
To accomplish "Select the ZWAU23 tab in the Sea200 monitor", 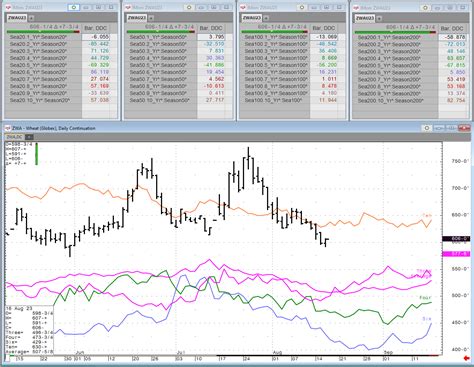I will pyautogui.click(x=365, y=18).
